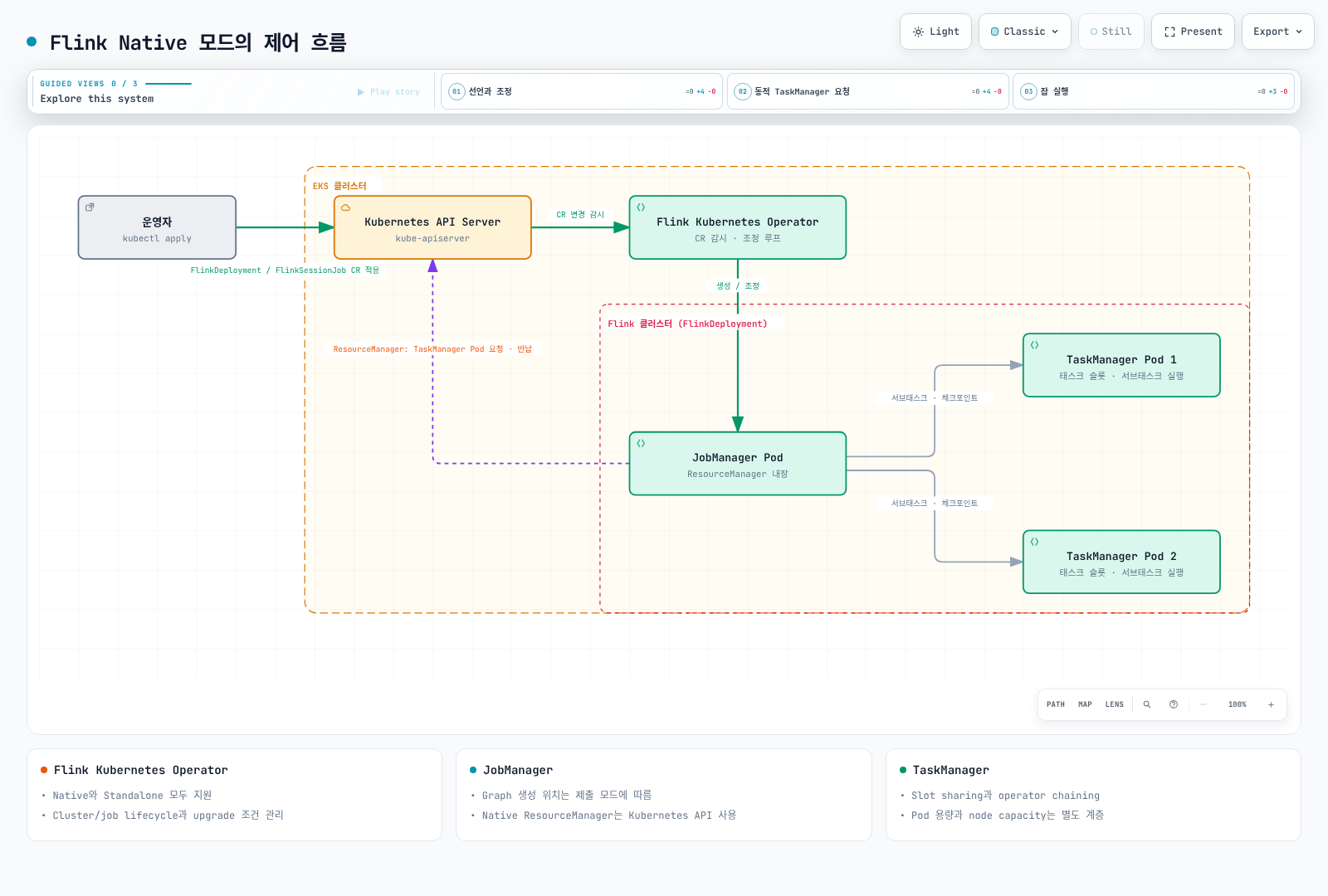Click the code icon on TaskManager Pod 2
Viewport: 1328px width, 896px height.
(x=1034, y=542)
